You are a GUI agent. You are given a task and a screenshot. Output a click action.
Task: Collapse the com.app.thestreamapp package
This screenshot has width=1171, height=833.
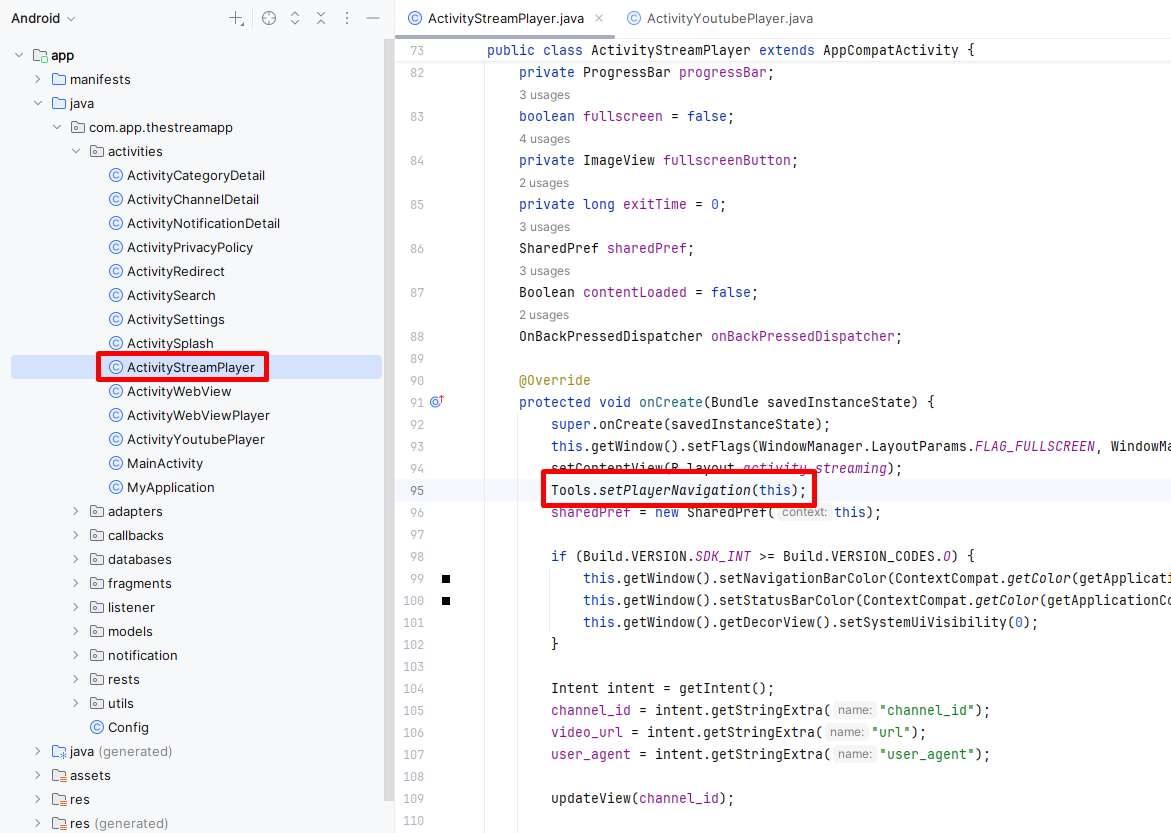[58, 127]
